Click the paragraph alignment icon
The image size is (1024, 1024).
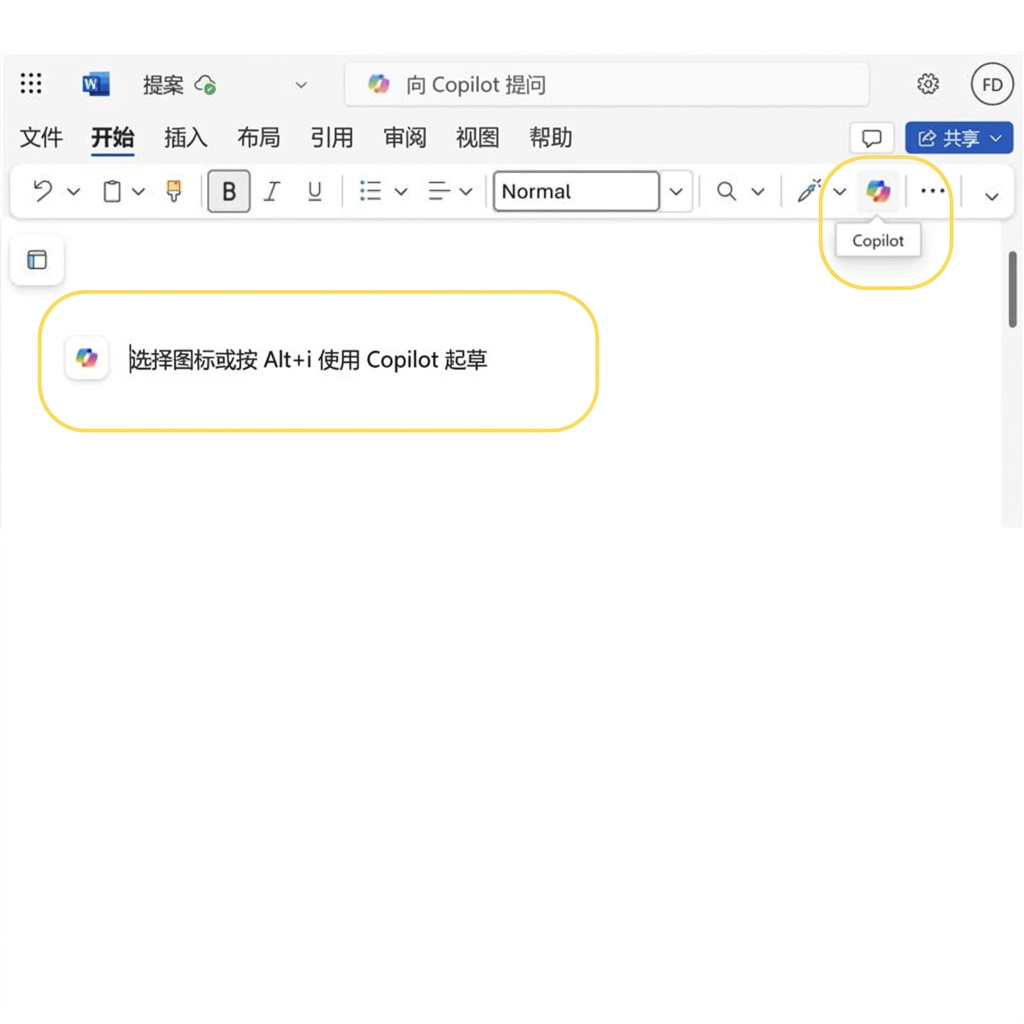click(x=439, y=191)
